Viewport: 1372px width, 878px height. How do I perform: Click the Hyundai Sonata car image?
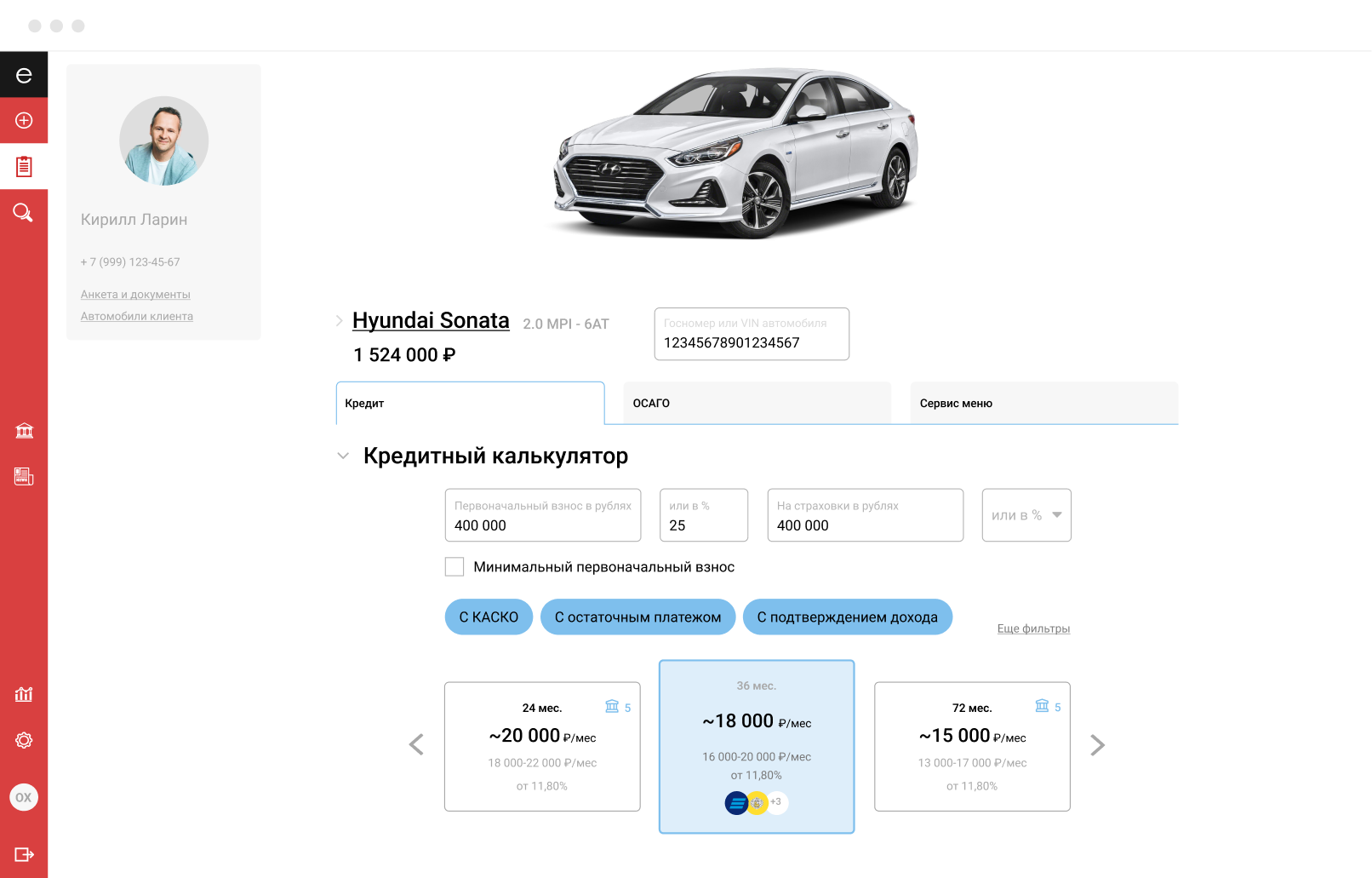[x=737, y=152]
